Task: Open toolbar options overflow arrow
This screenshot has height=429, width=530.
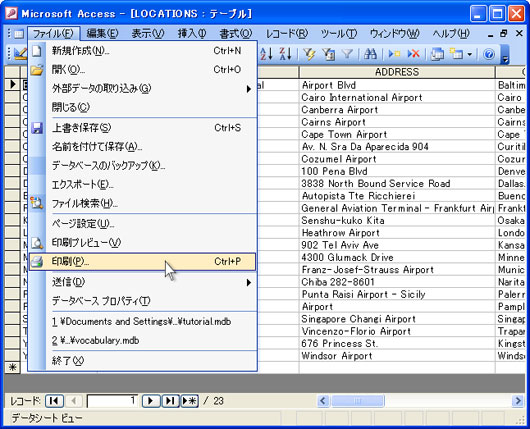Action: [x=505, y=55]
